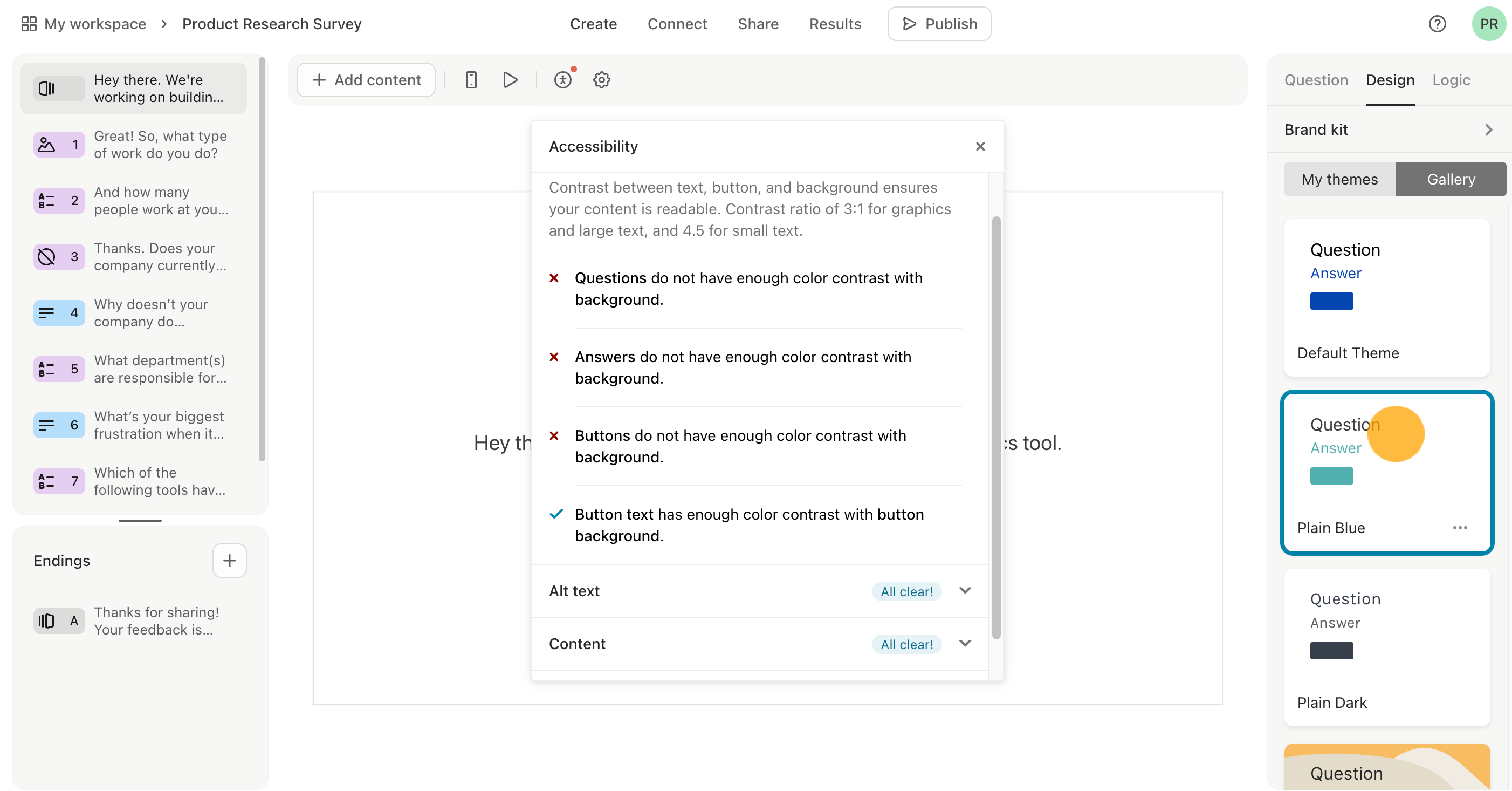Click the picture choice icon for question 1
Viewport: 1512px width, 791px height.
click(x=46, y=145)
